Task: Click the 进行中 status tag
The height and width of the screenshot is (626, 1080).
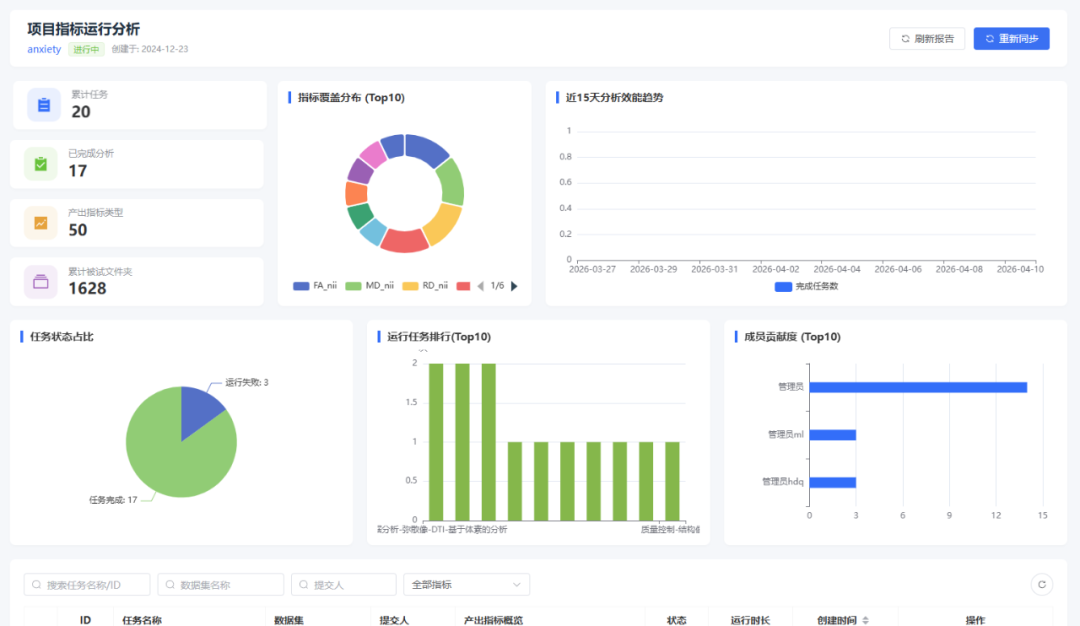Action: (x=86, y=49)
